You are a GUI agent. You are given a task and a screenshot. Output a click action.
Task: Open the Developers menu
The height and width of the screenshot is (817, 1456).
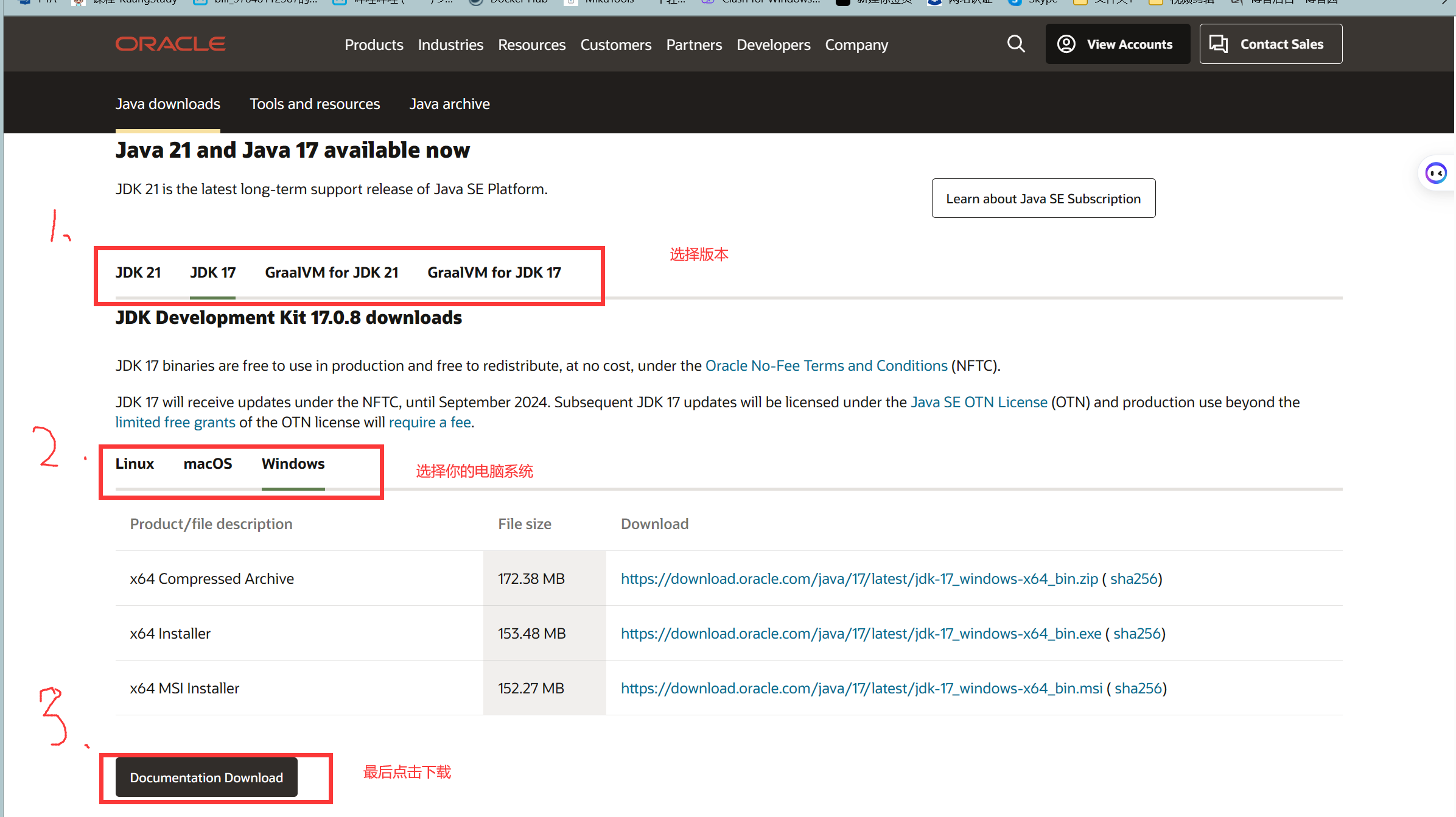click(x=773, y=44)
